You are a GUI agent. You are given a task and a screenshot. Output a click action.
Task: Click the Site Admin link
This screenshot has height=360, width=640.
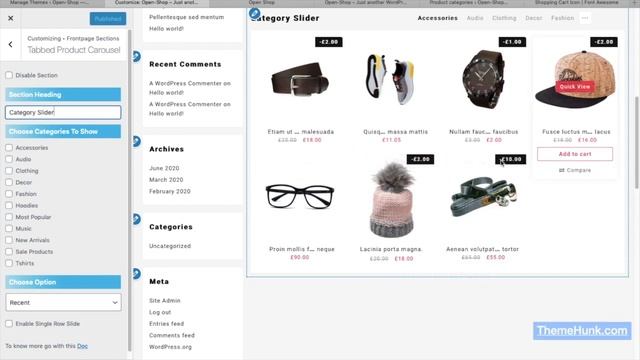tap(164, 300)
